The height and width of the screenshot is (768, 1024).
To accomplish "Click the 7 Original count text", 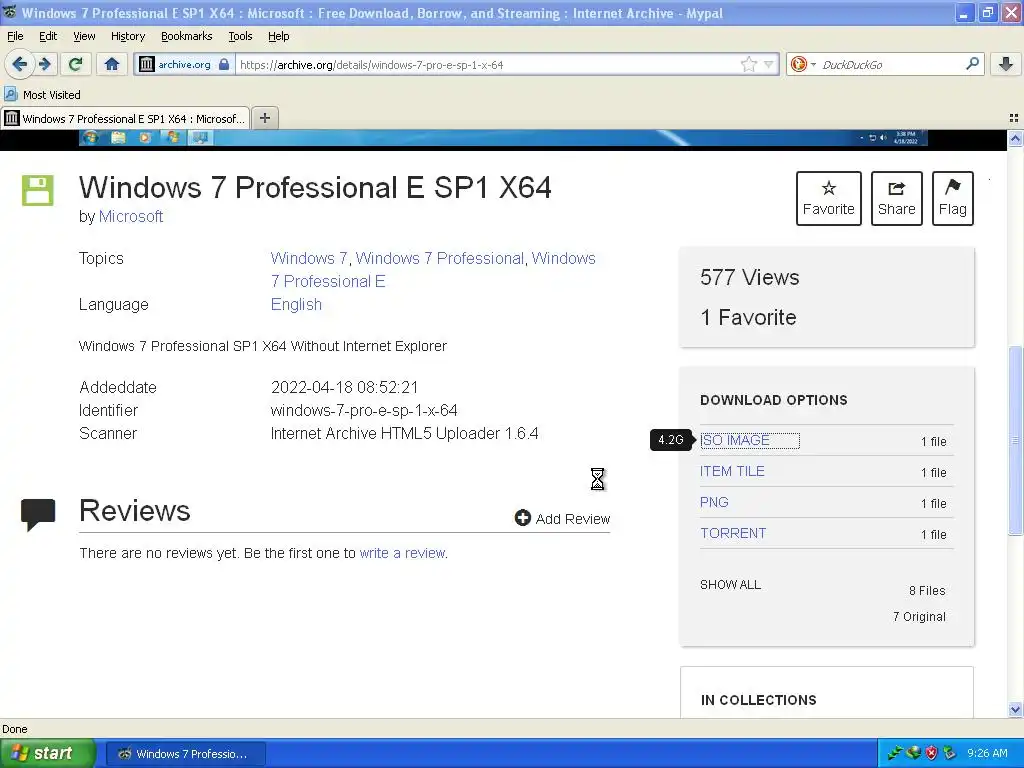I will 919,616.
